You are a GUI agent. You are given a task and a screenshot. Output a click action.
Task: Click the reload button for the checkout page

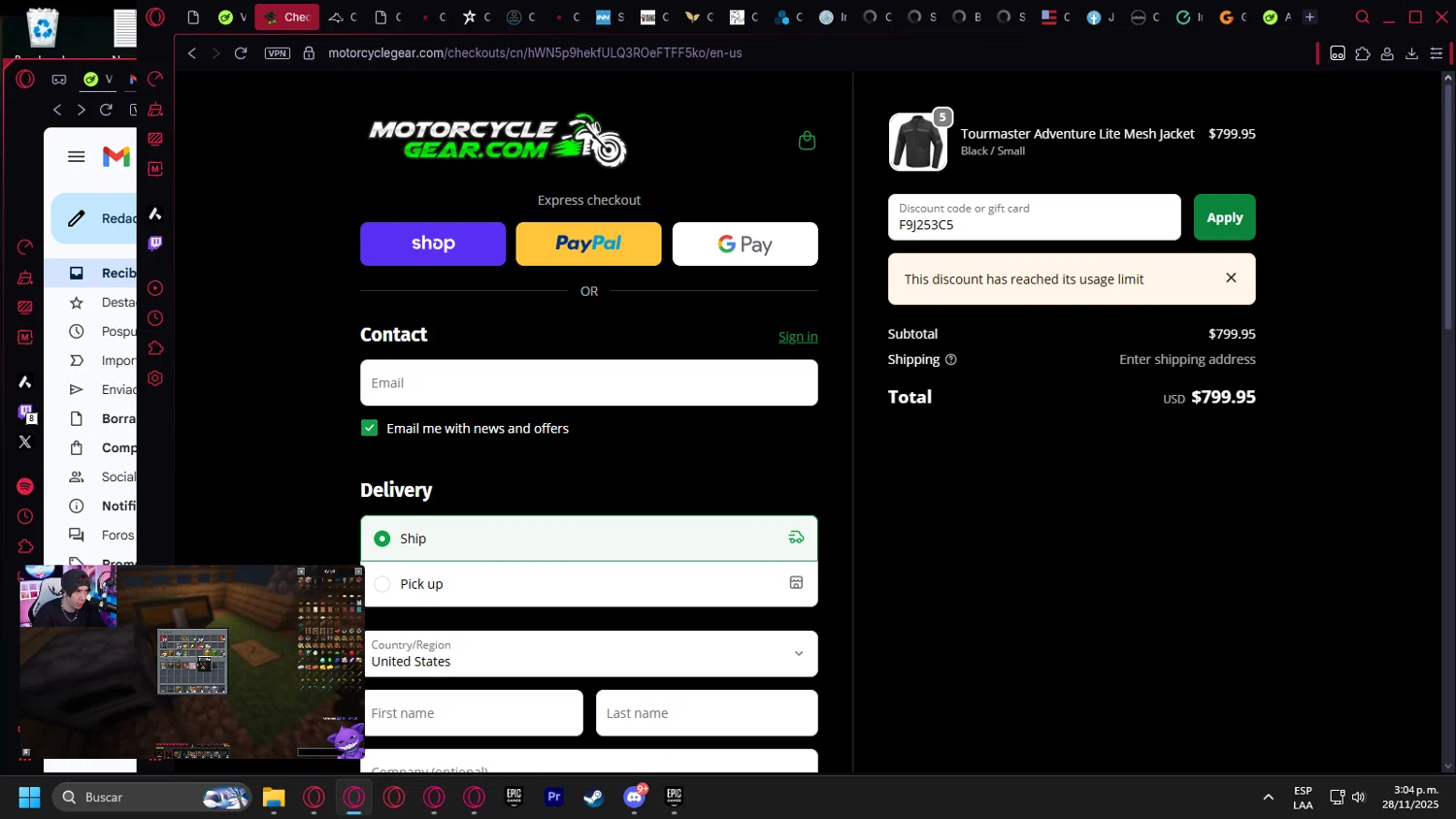pyautogui.click(x=241, y=53)
